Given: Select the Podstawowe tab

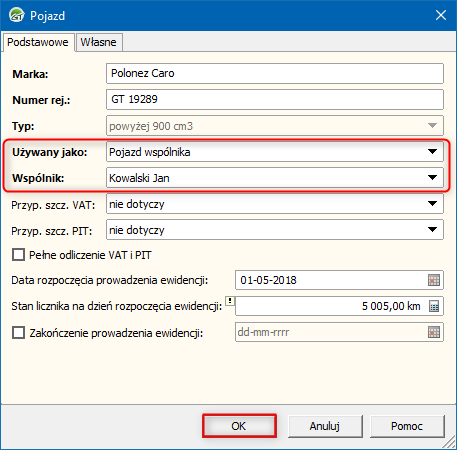Looking at the screenshot, I should point(38,42).
